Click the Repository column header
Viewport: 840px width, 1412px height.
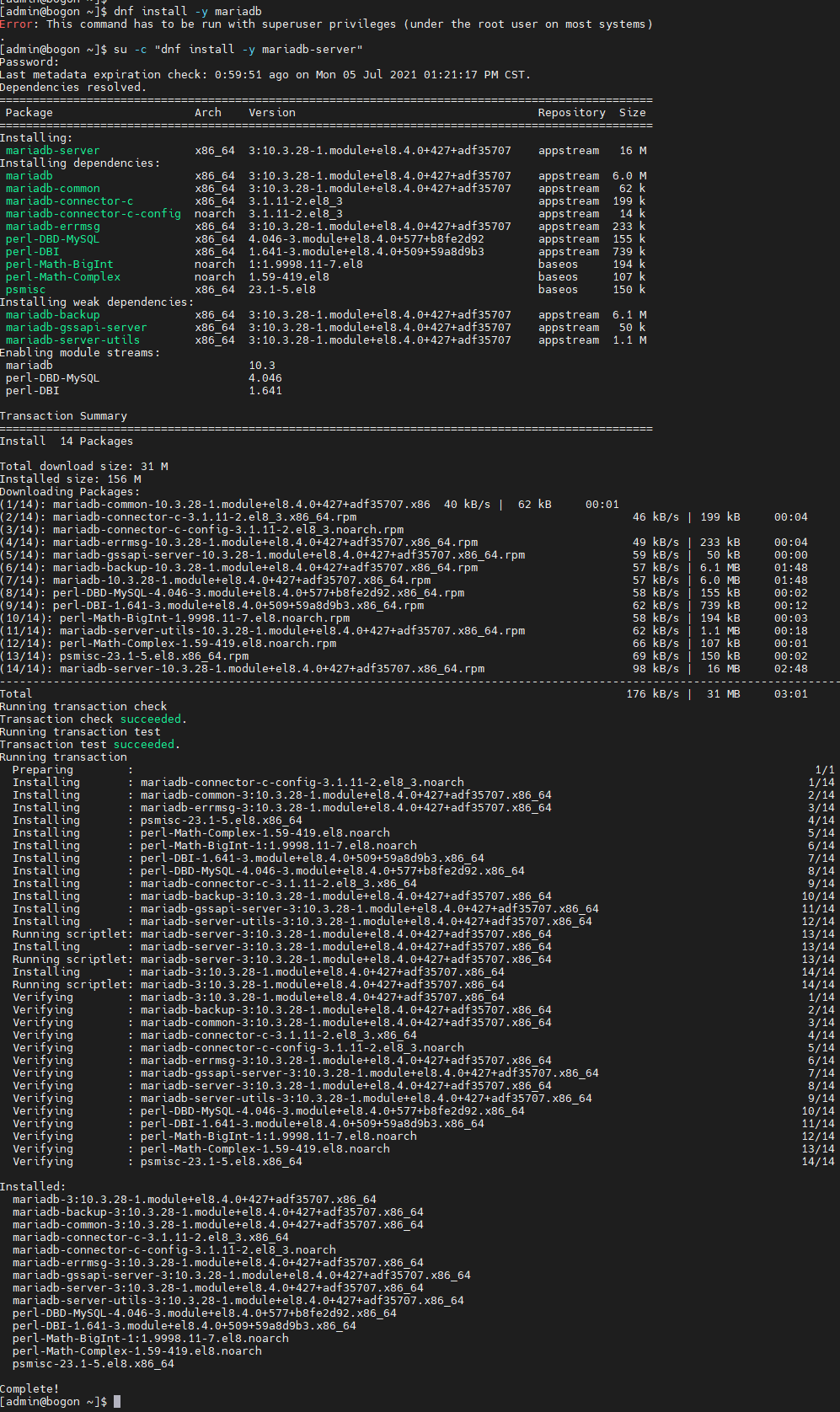pyautogui.click(x=571, y=113)
